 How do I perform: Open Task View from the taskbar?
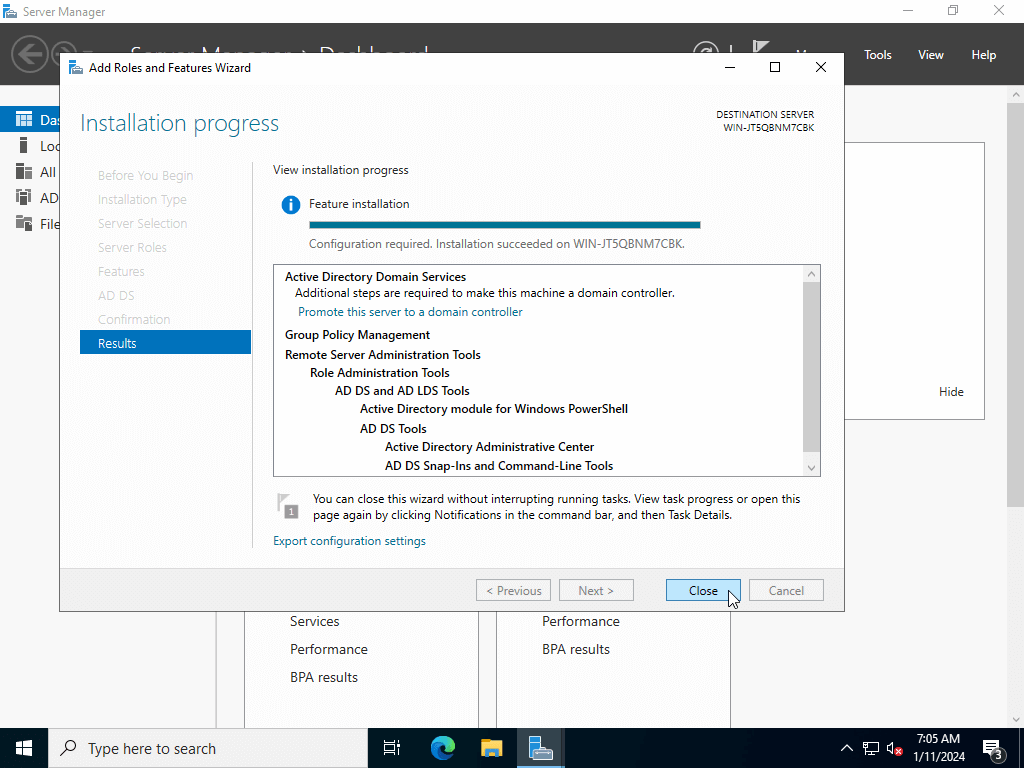coord(392,748)
